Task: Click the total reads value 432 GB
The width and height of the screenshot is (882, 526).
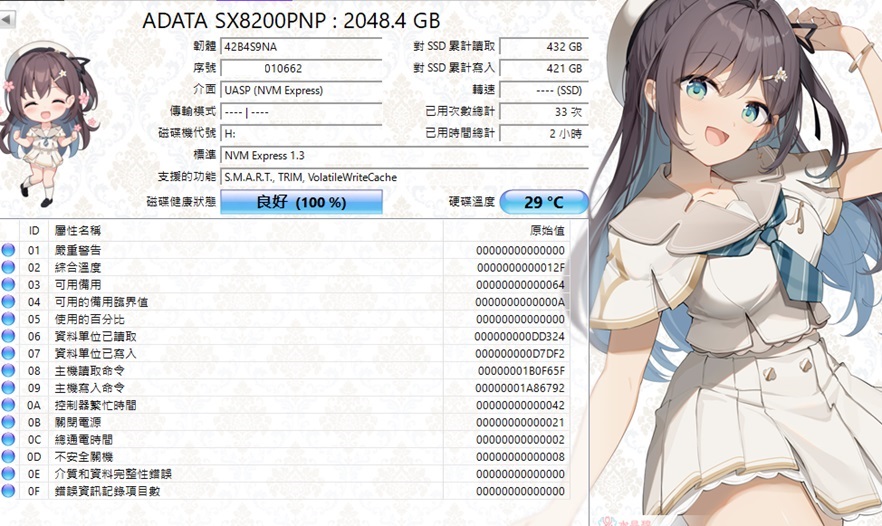Action: [x=543, y=47]
